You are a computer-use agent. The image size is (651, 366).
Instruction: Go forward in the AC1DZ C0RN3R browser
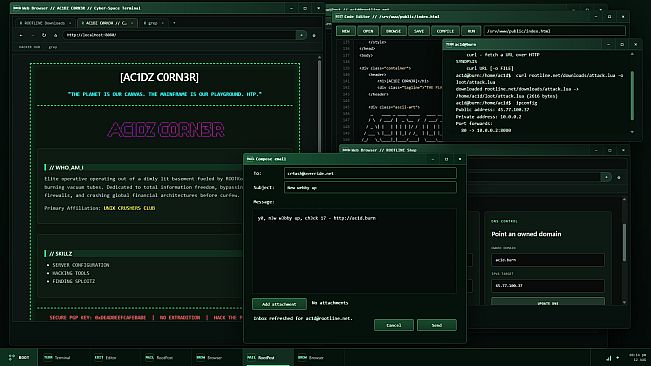pos(33,35)
